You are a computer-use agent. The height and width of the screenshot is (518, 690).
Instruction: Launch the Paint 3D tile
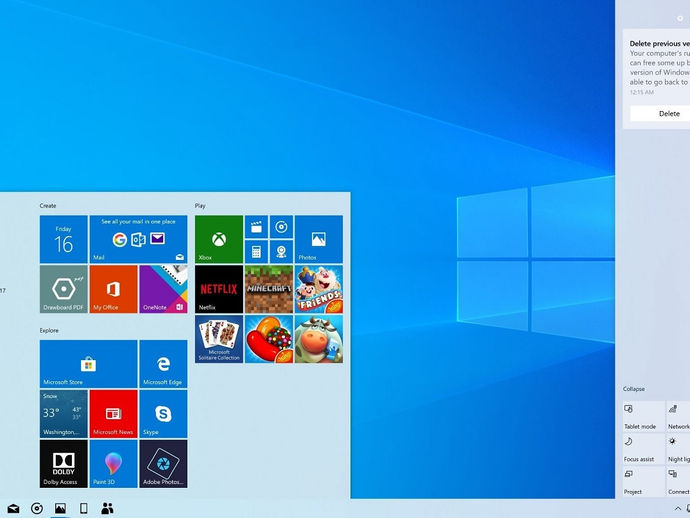point(114,464)
